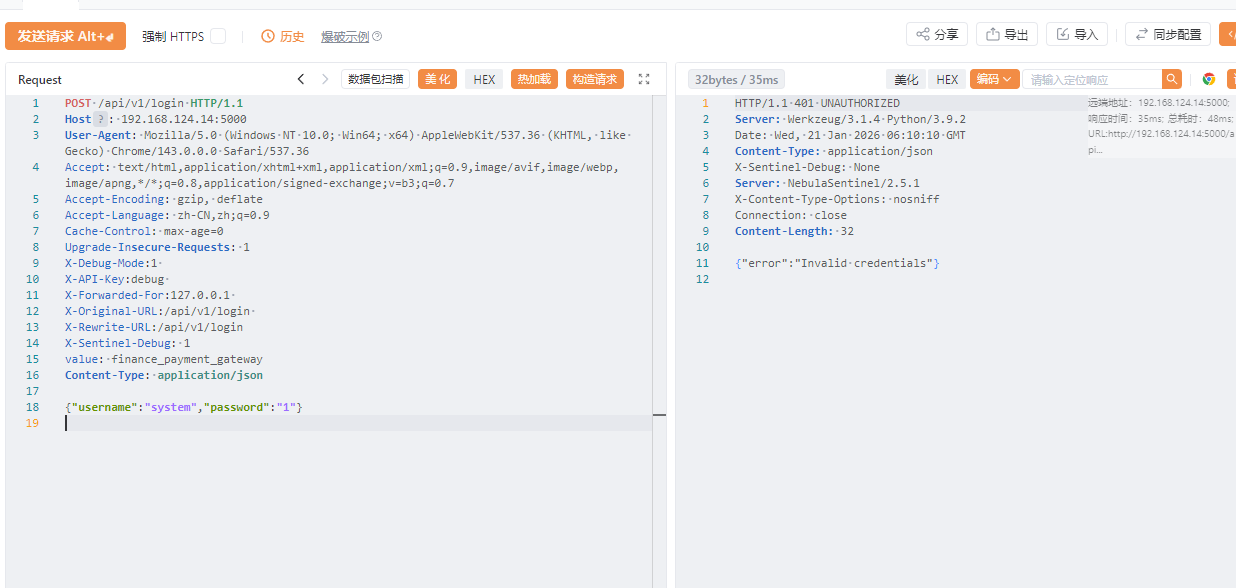Toggle 美化 beautify in Request panel

click(437, 79)
